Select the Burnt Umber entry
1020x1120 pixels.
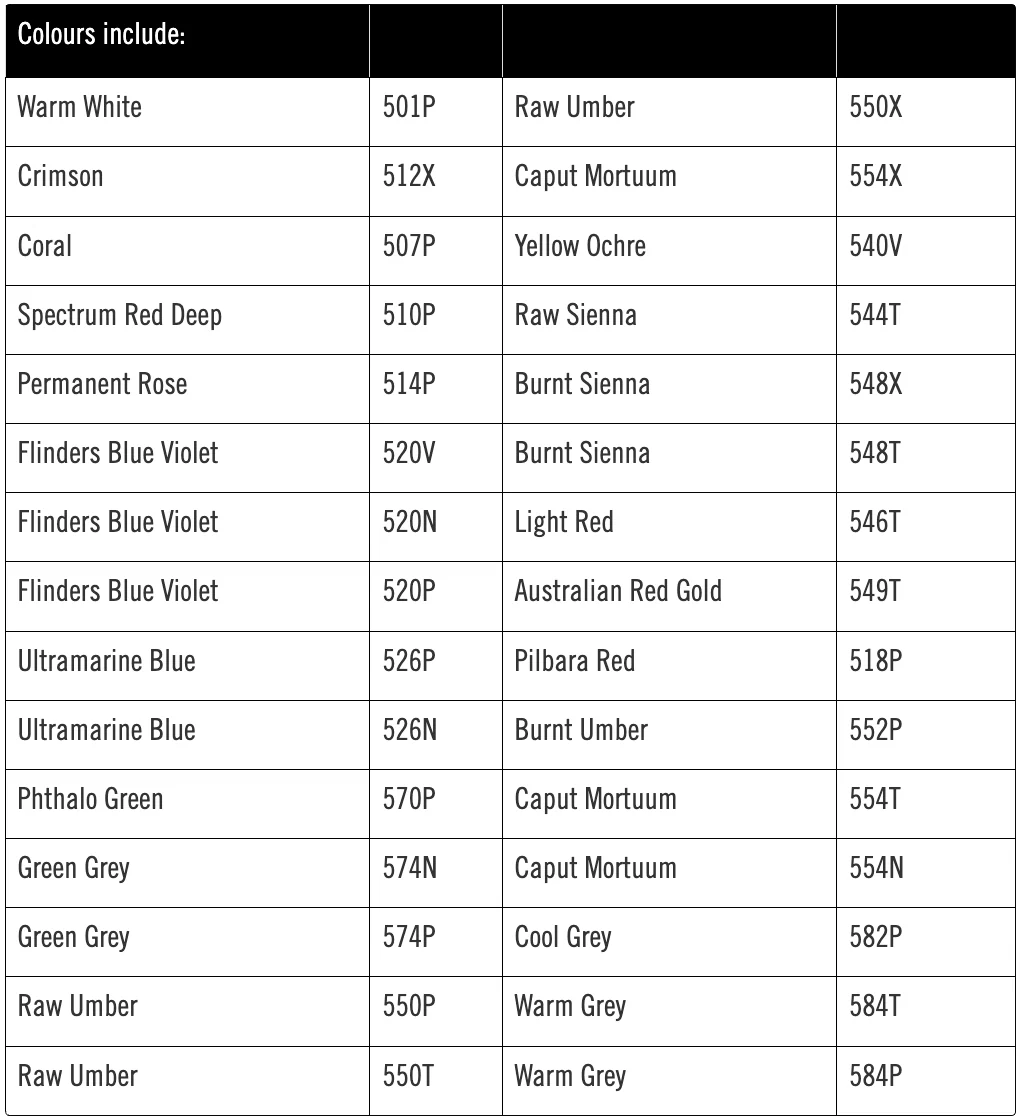(581, 730)
